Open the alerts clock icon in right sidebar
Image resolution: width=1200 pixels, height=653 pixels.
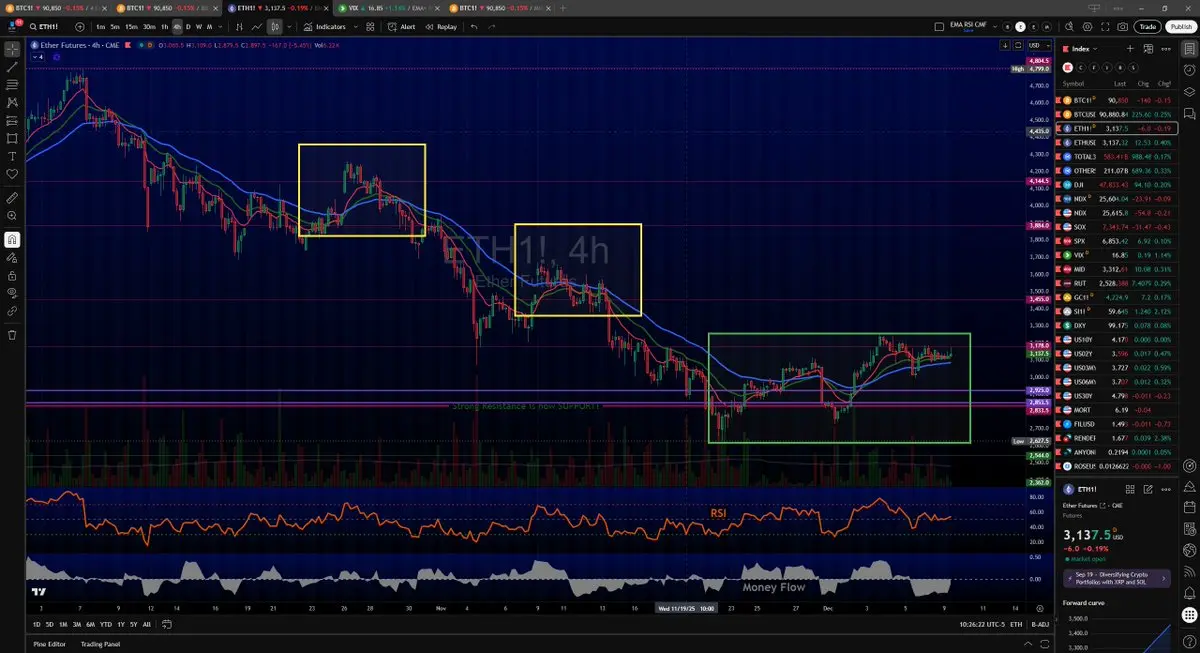(x=1187, y=70)
